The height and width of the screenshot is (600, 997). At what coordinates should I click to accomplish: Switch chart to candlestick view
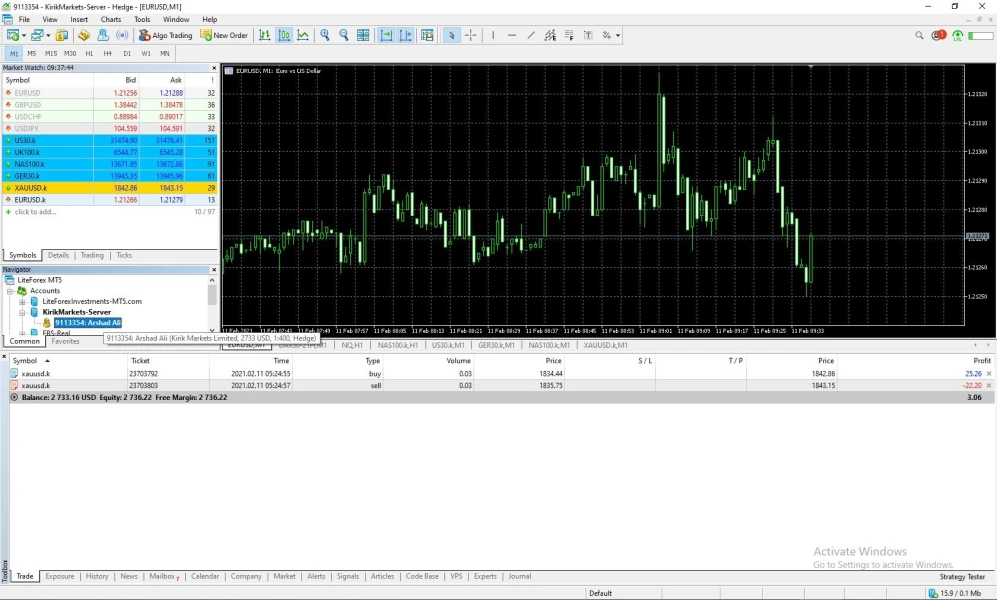(x=284, y=35)
